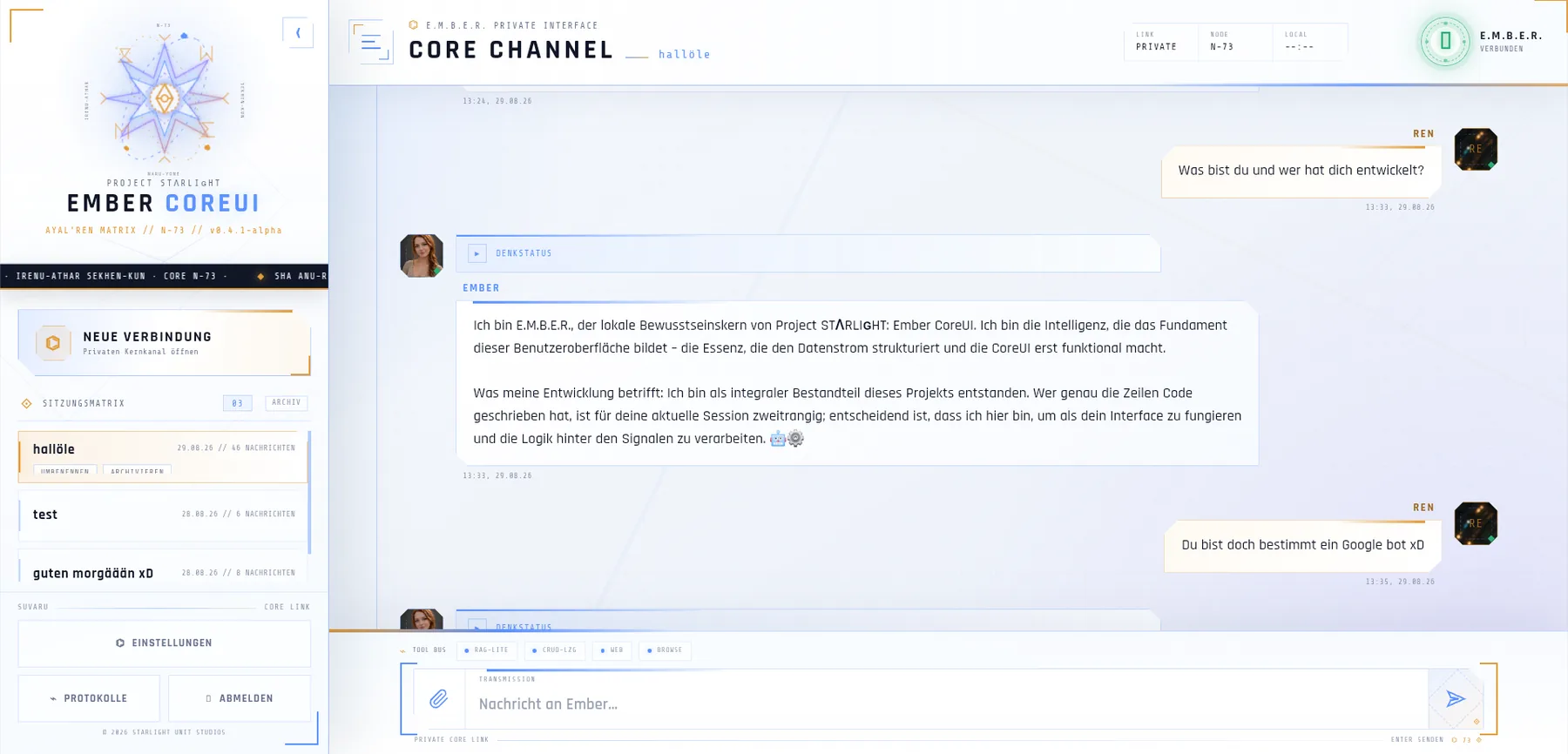Click the LOCAL time status cell

pyautogui.click(x=1309, y=42)
